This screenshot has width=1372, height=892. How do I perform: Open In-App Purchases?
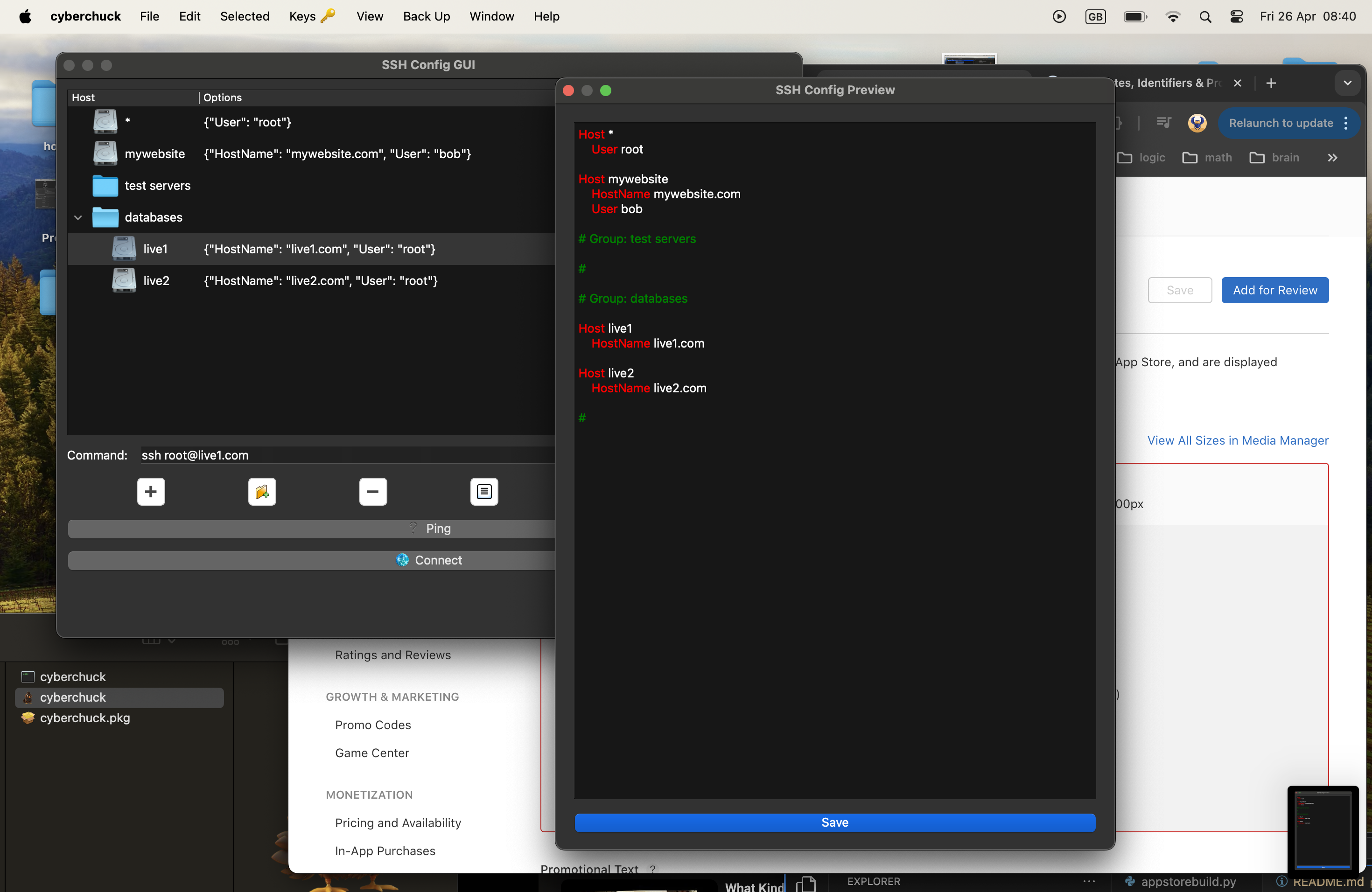click(x=385, y=850)
